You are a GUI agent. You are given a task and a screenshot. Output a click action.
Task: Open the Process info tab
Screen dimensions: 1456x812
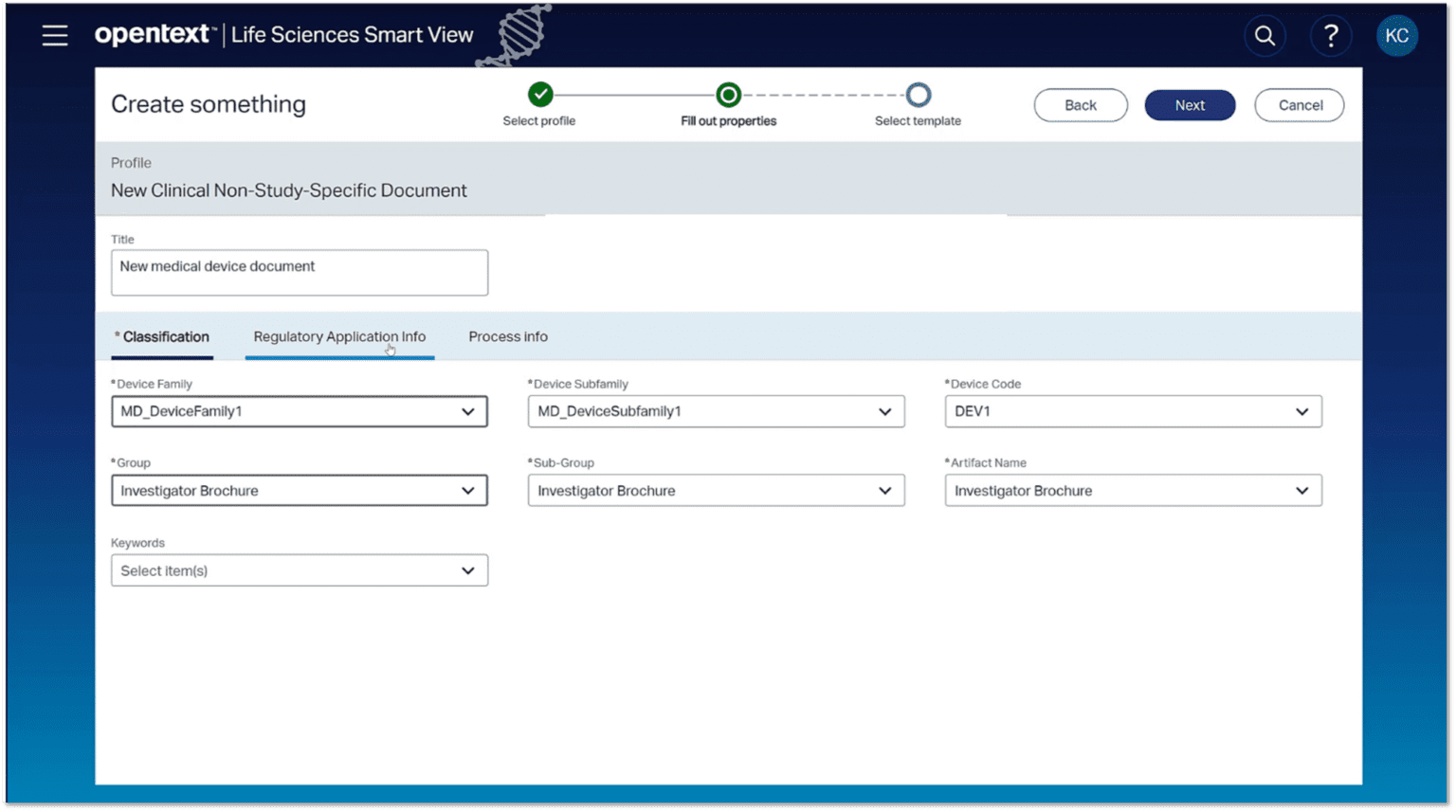[507, 336]
